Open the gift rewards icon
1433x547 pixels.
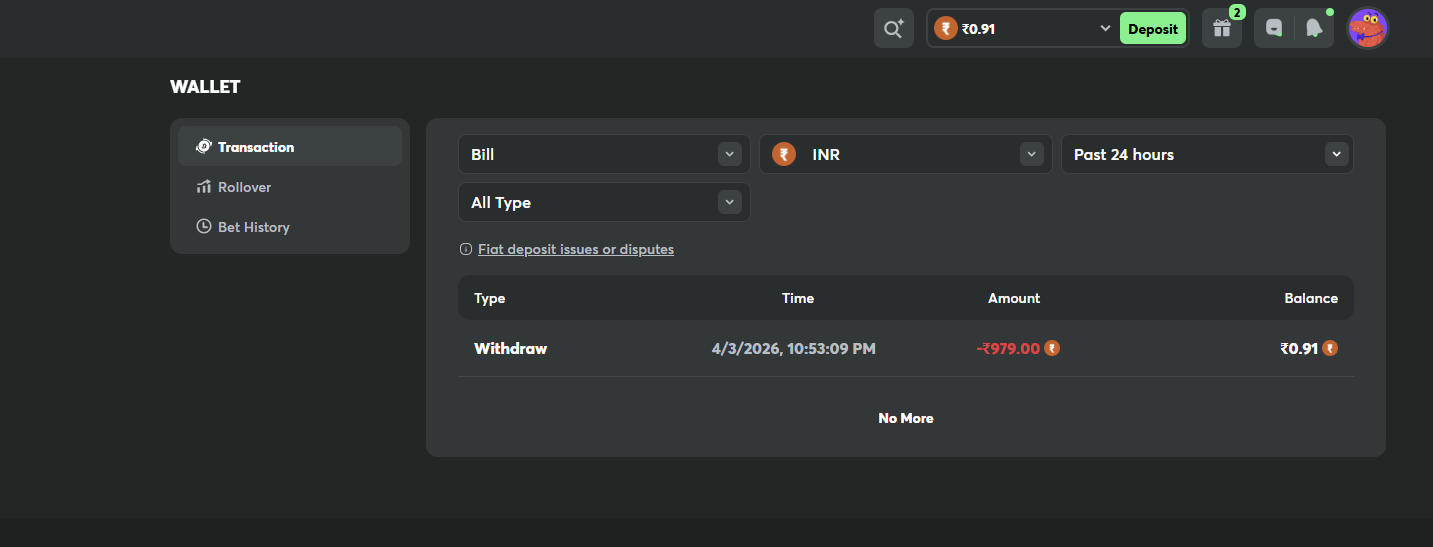(x=1221, y=28)
